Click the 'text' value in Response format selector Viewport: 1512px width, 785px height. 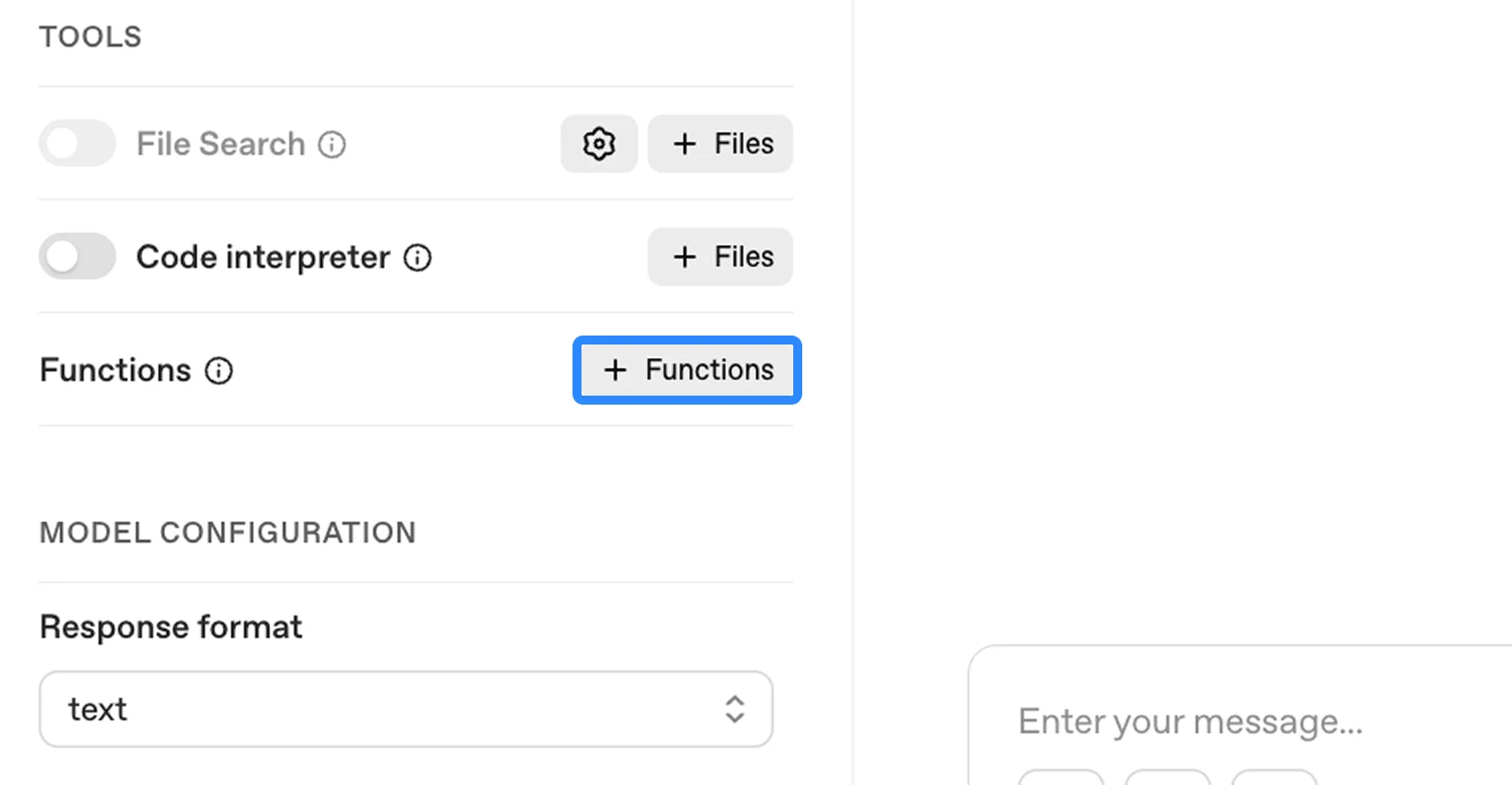point(98,709)
